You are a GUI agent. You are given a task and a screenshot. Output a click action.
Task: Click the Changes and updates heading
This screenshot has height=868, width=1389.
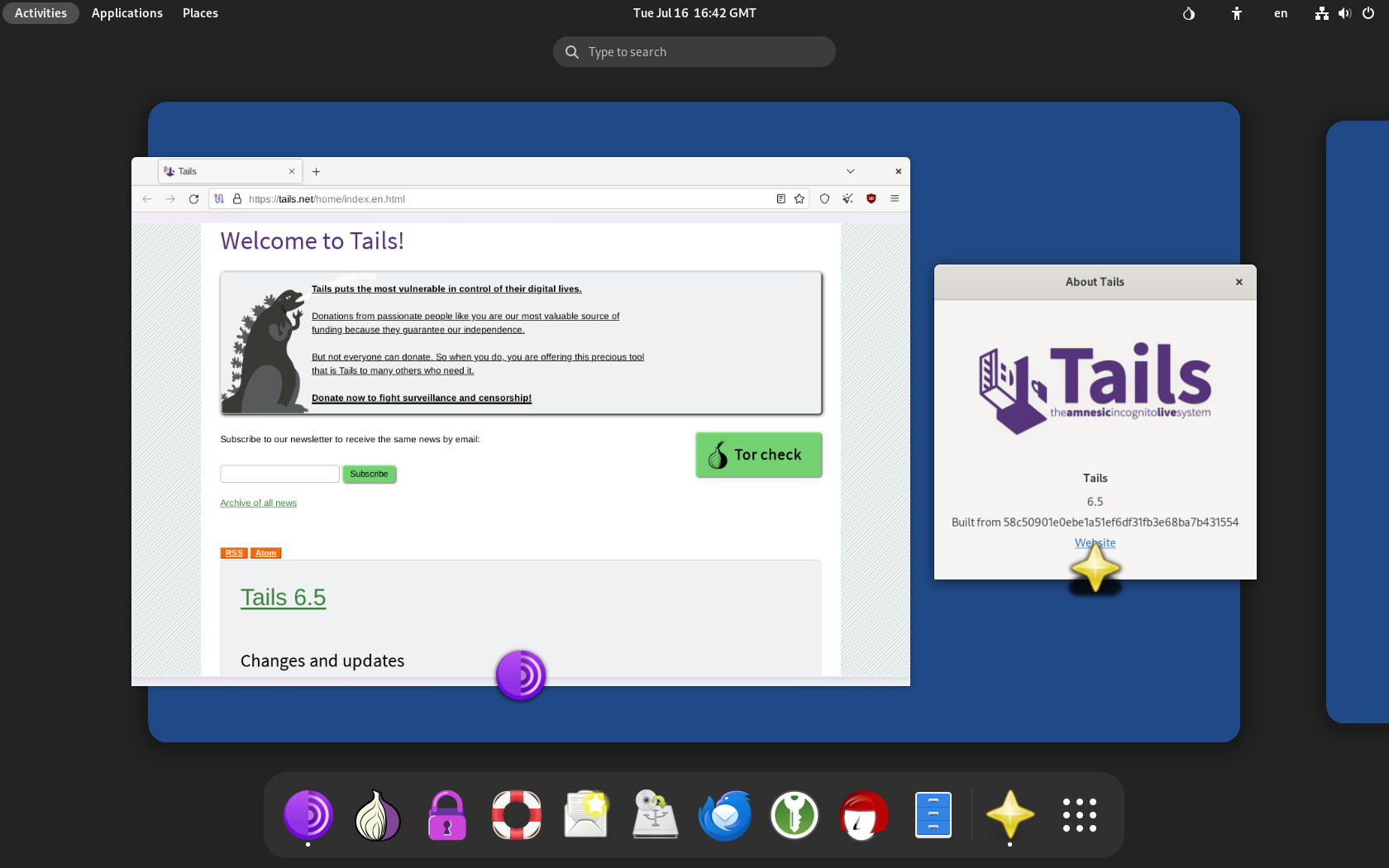pos(322,661)
